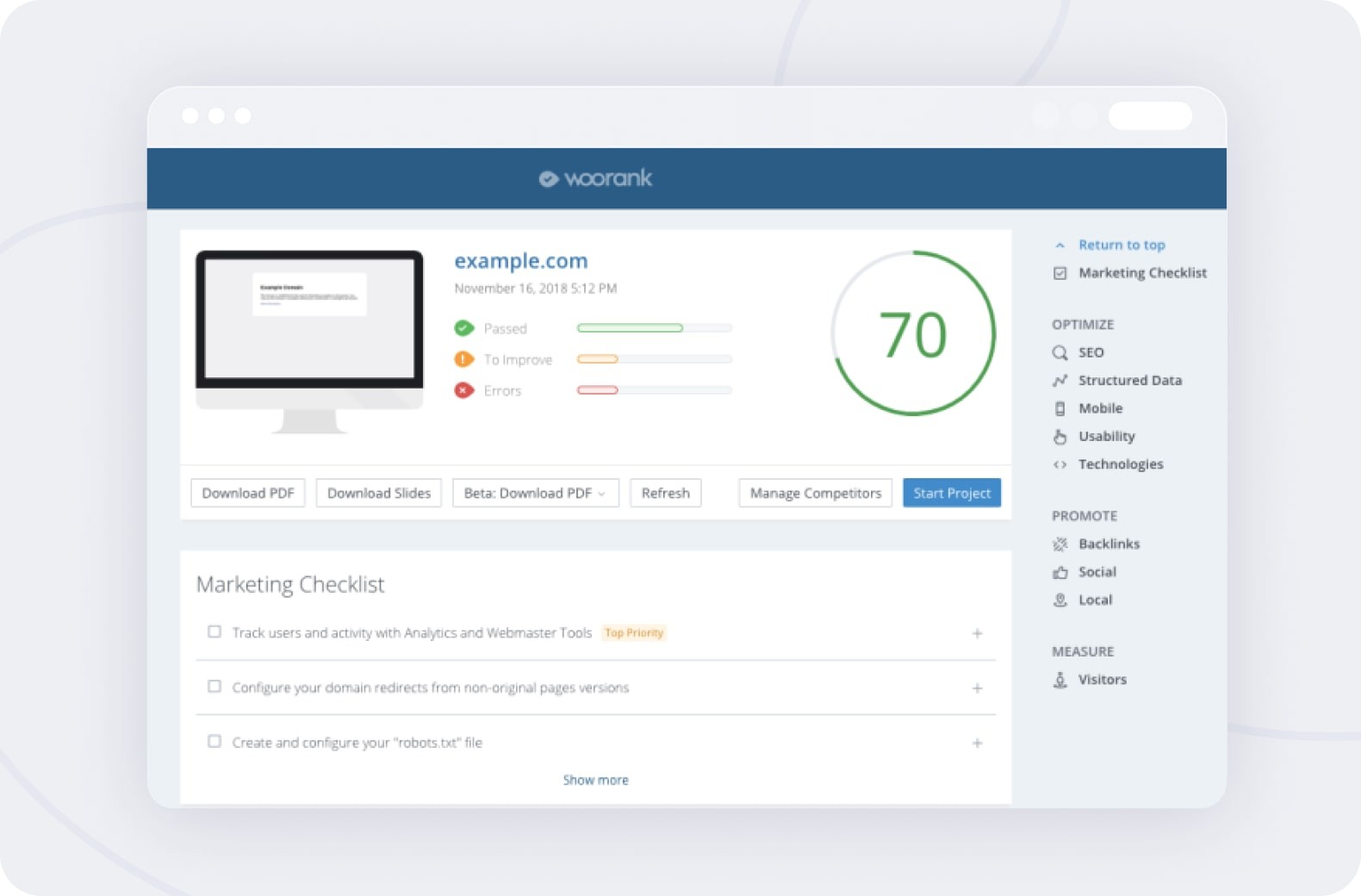
Task: Click the Mobile phone icon in sidebar
Action: pos(1060,408)
